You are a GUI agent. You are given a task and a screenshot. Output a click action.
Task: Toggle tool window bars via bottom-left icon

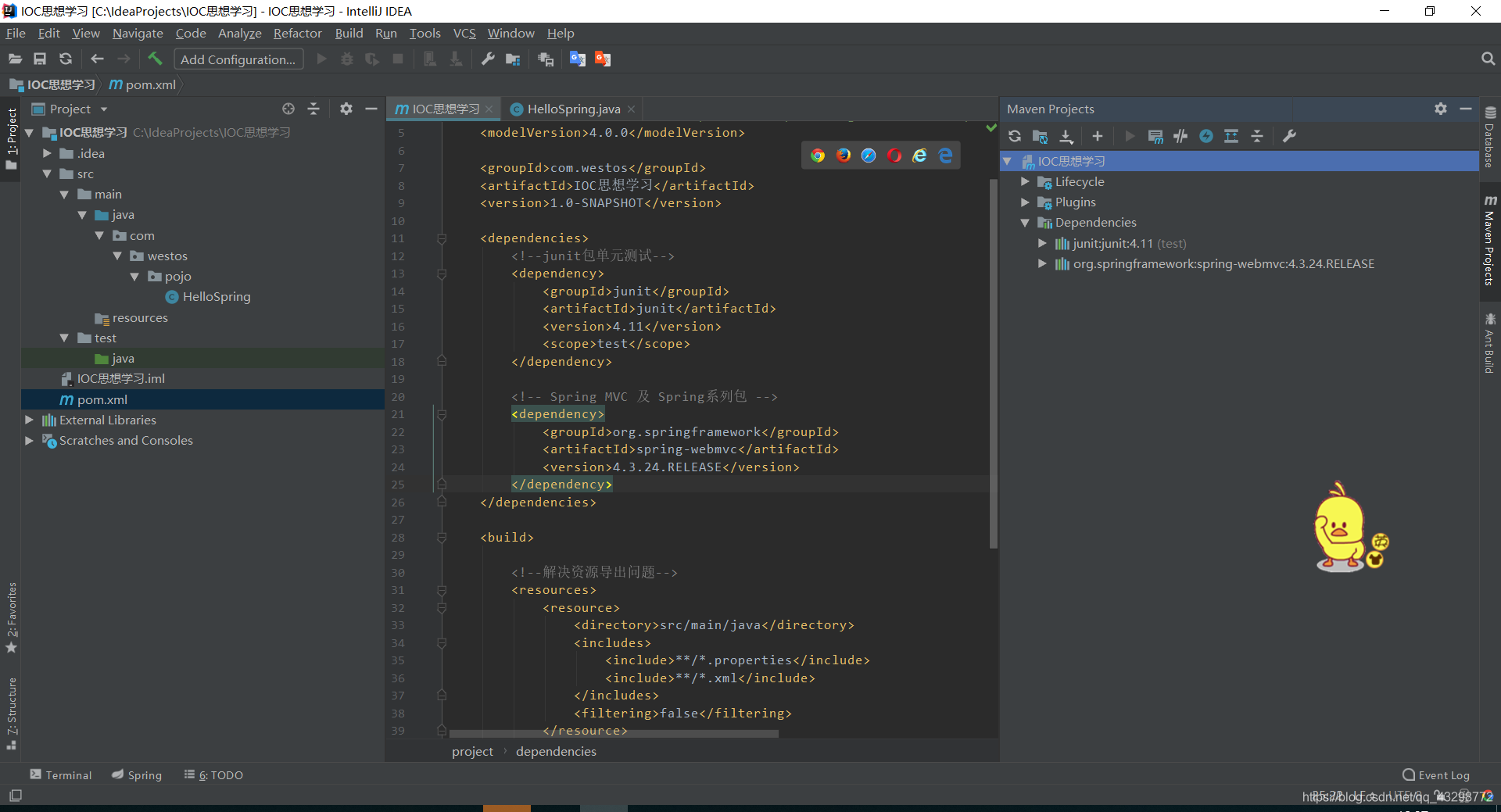pos(16,796)
